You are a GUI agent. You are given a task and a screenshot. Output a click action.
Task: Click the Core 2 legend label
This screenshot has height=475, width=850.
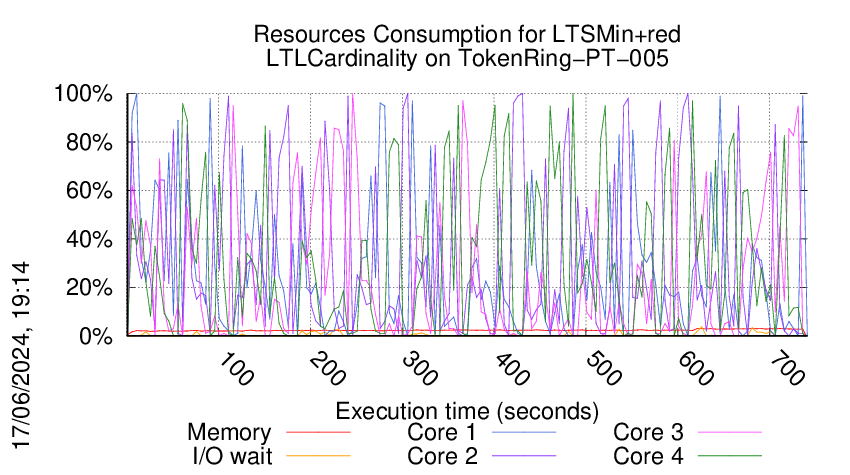coord(442,456)
